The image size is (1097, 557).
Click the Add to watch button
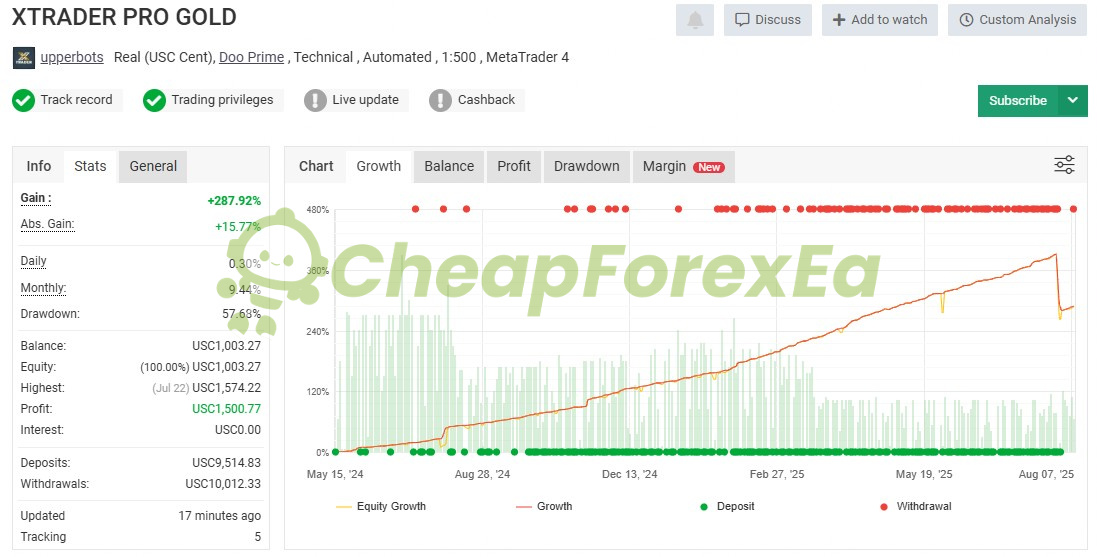tap(880, 20)
